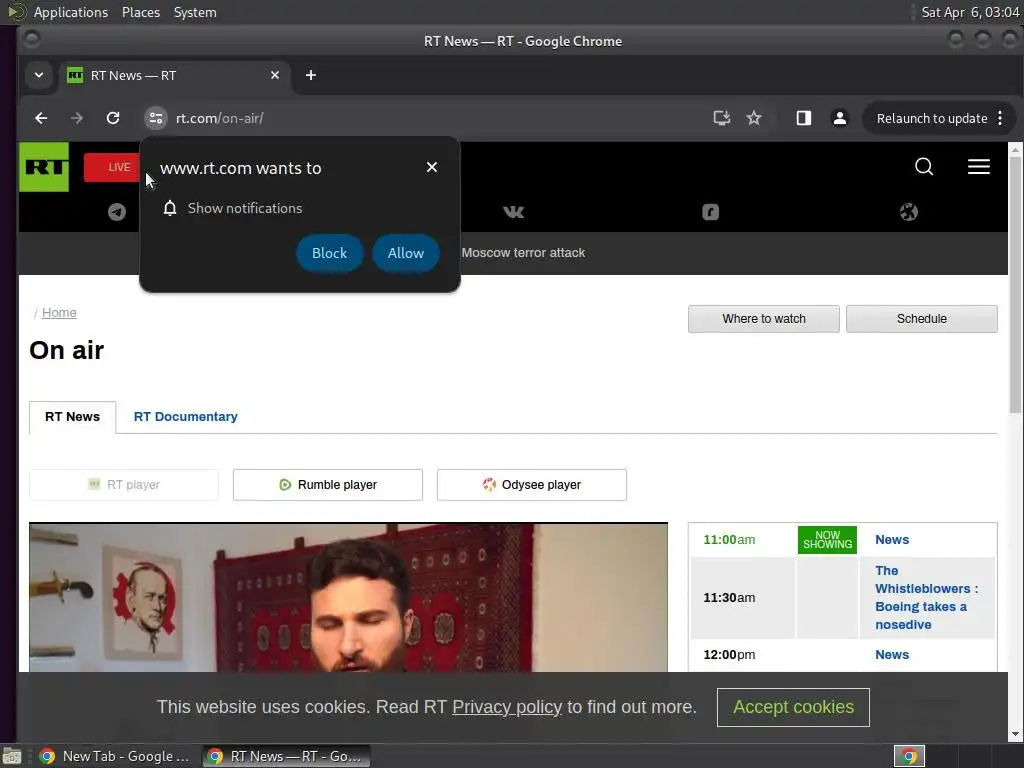1024x768 pixels.
Task: Toggle the Chrome side panel
Action: click(803, 118)
